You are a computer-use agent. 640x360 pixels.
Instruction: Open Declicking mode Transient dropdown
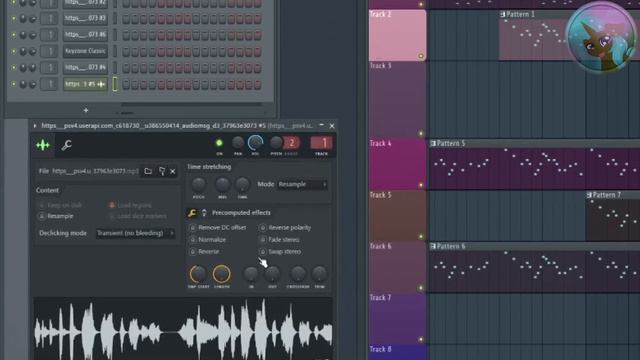pyautogui.click(x=135, y=233)
